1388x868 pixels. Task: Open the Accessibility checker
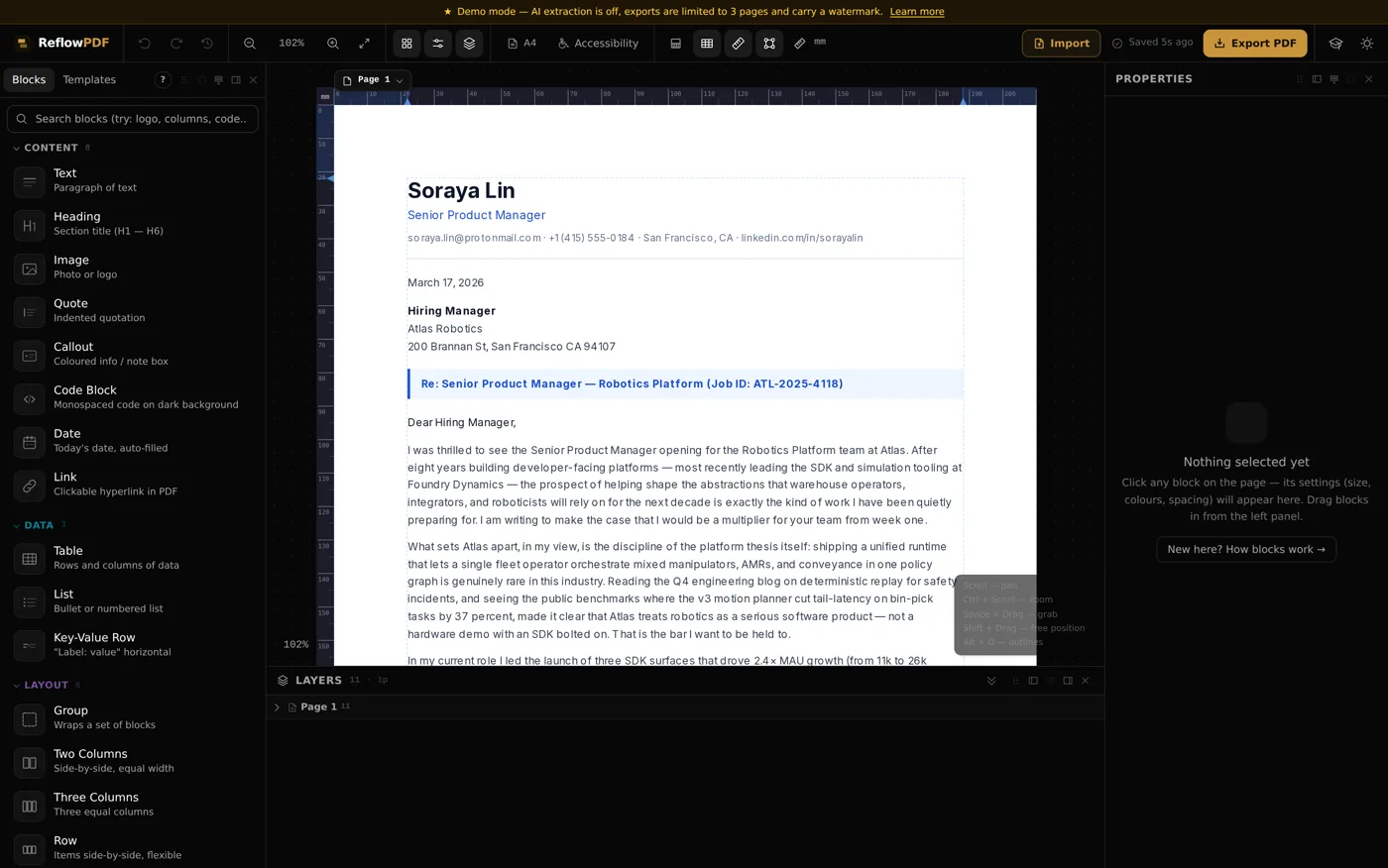coord(598,44)
